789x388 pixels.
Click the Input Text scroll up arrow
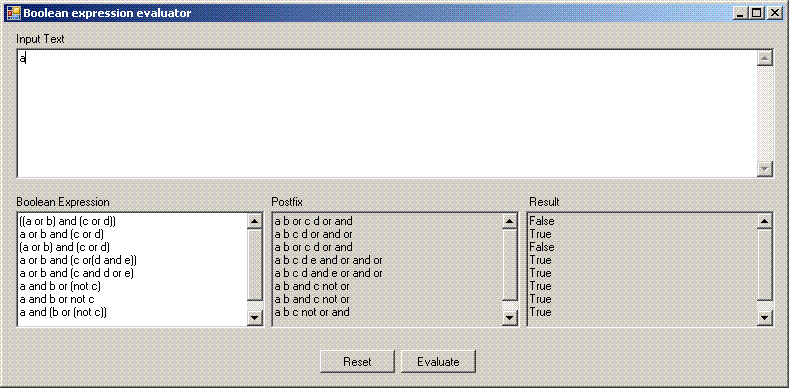765,58
